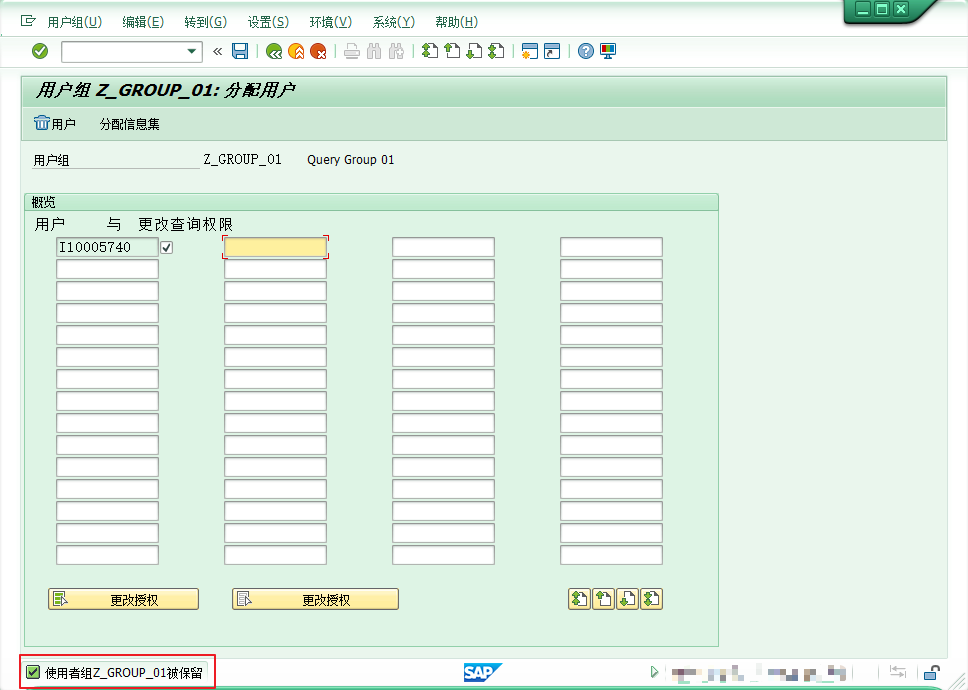Click the green Enter checkmark icon
Viewport: 968px width, 690px height.
[40, 51]
